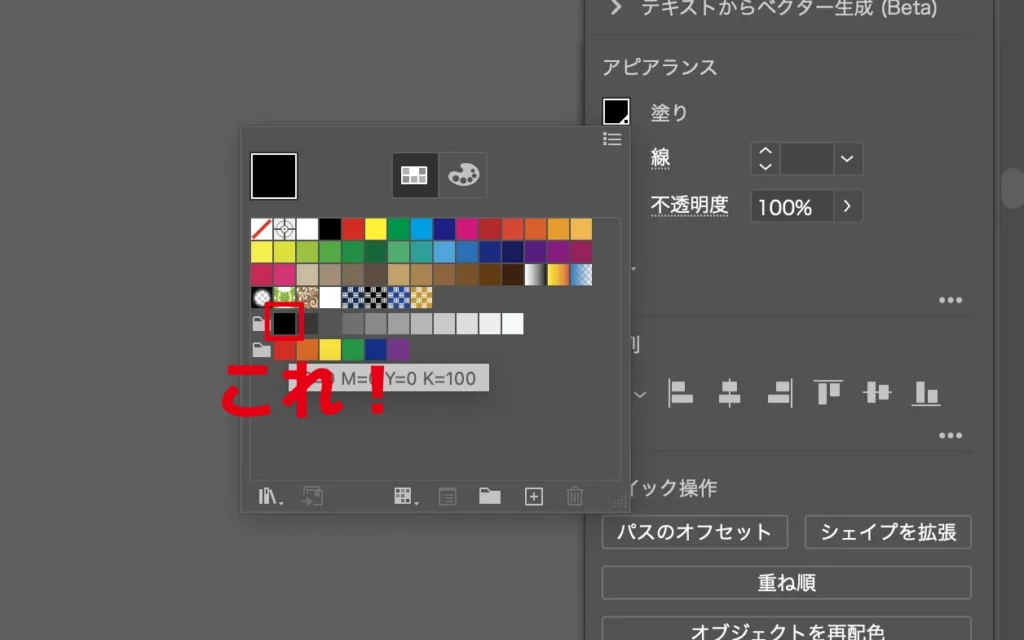The height and width of the screenshot is (640, 1024).
Task: Align objects to horizontal left
Action: 681,393
